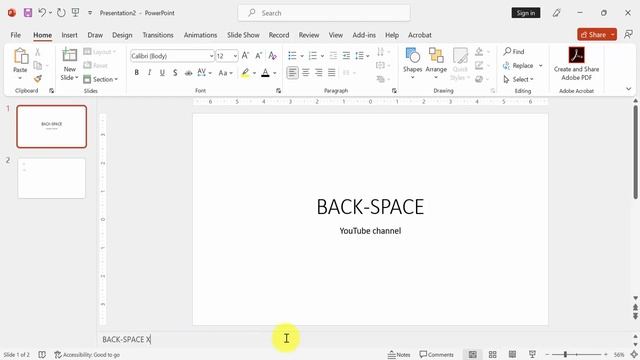Click the Format Painter icon

(x=38, y=79)
